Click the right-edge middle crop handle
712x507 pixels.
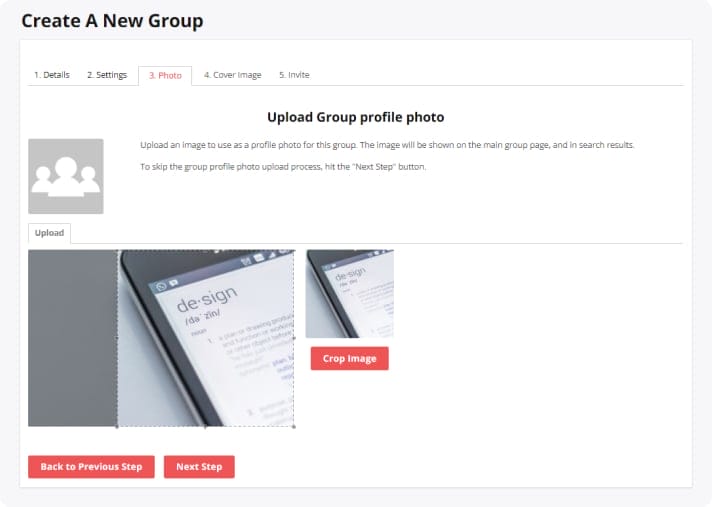click(294, 338)
